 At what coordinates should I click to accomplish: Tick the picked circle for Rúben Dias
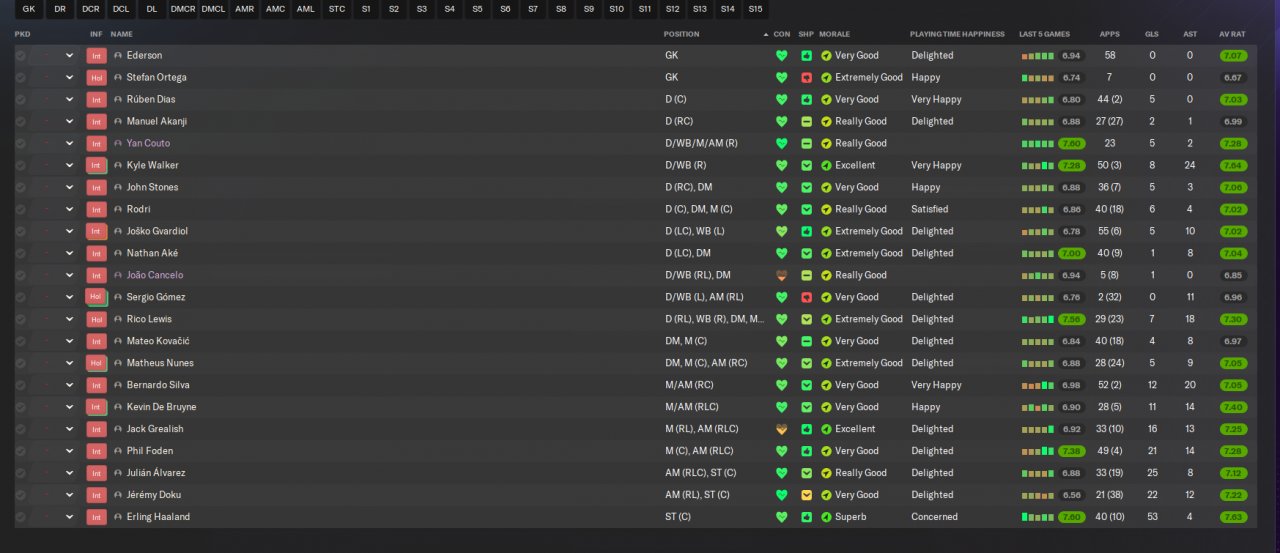point(20,100)
